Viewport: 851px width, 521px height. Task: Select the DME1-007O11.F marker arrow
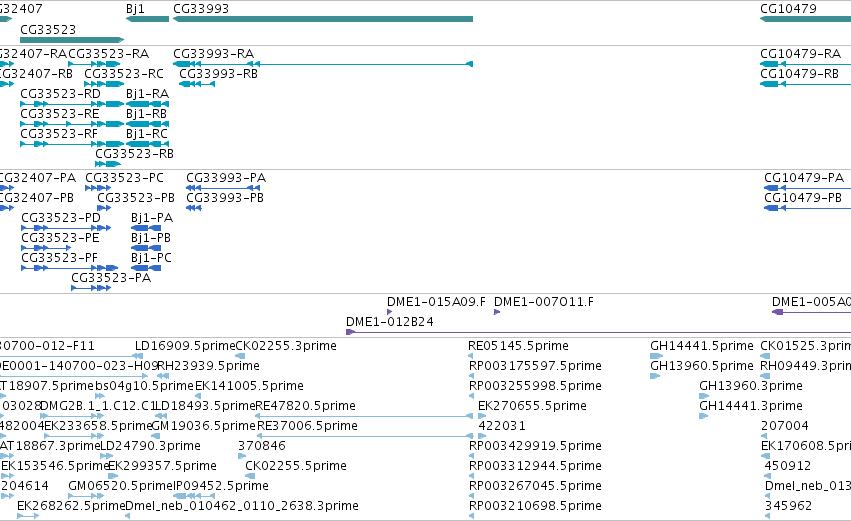pyautogui.click(x=497, y=312)
